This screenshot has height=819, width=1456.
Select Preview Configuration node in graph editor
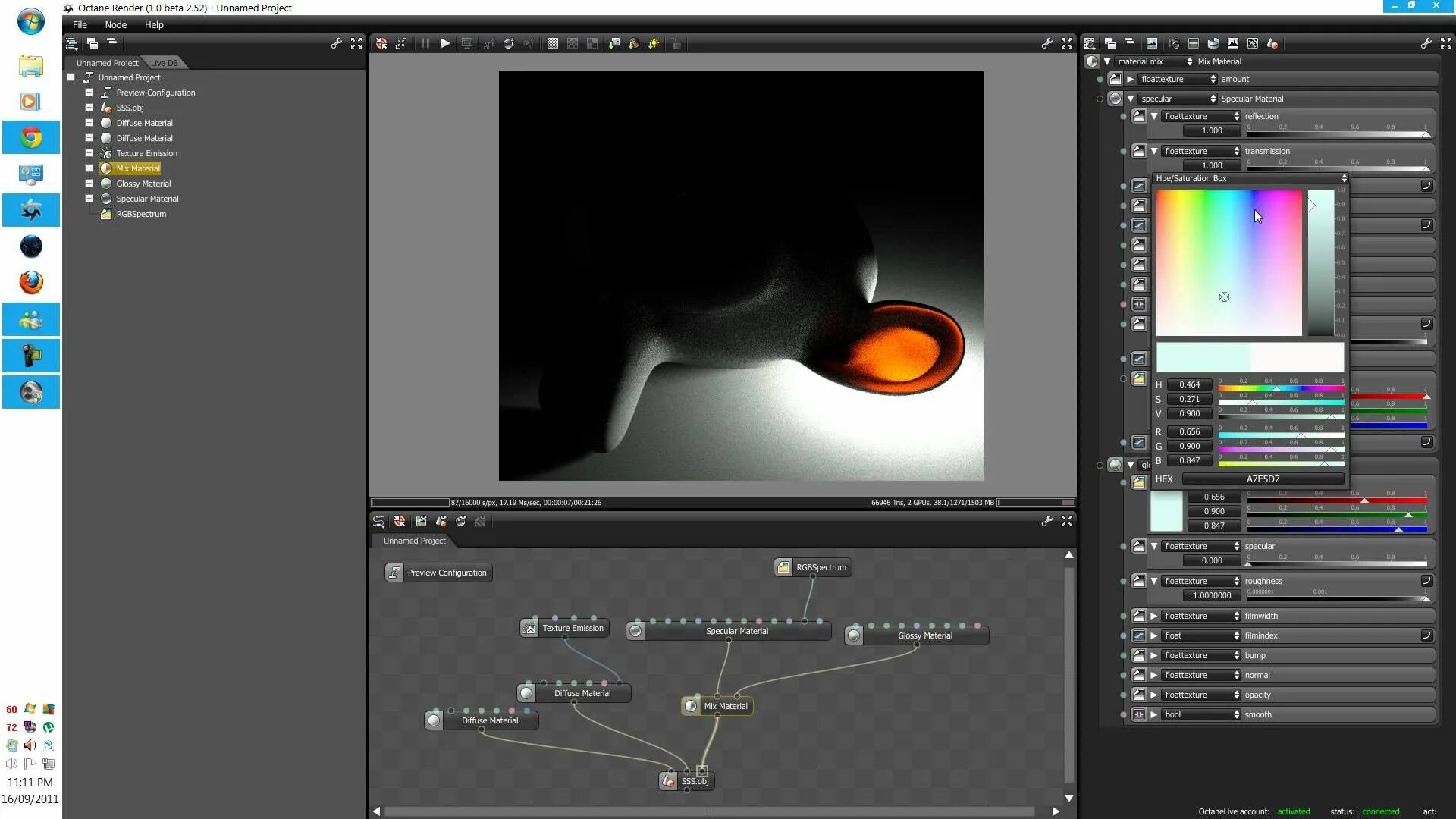pyautogui.click(x=438, y=573)
